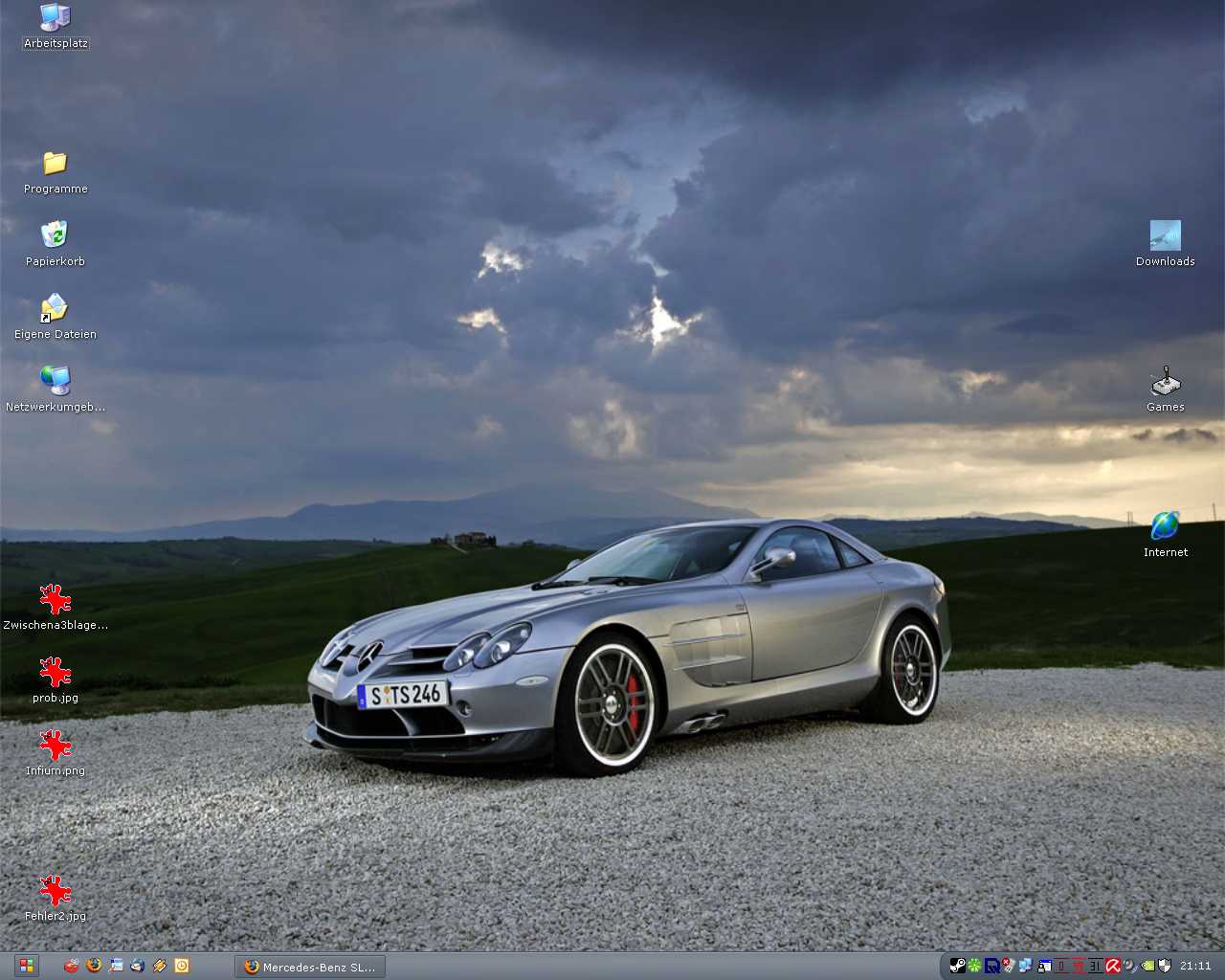The height and width of the screenshot is (980, 1225).
Task: Open the Programme folder on desktop
Action: pos(56,172)
